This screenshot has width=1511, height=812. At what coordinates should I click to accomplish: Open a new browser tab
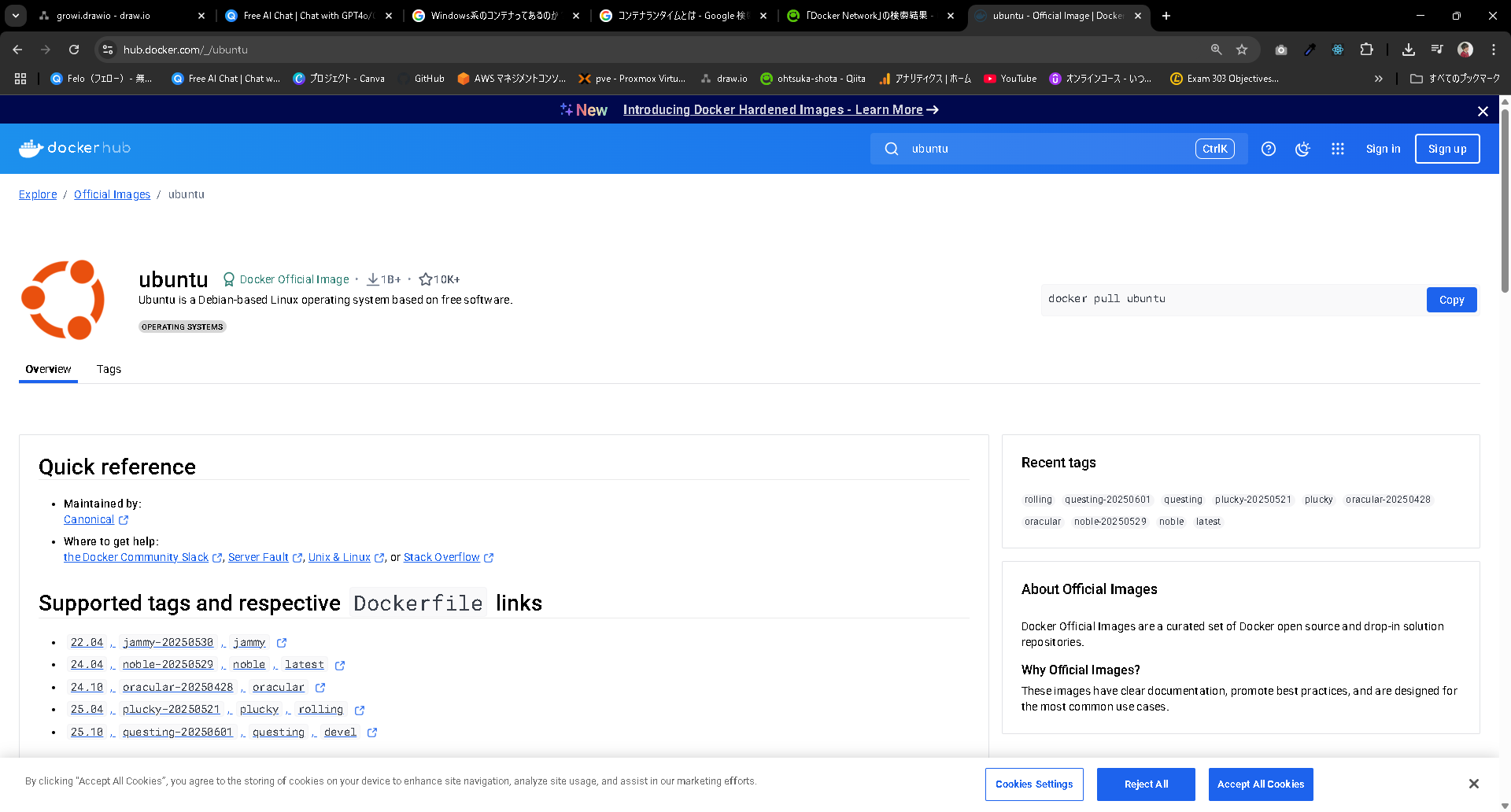(x=1166, y=16)
